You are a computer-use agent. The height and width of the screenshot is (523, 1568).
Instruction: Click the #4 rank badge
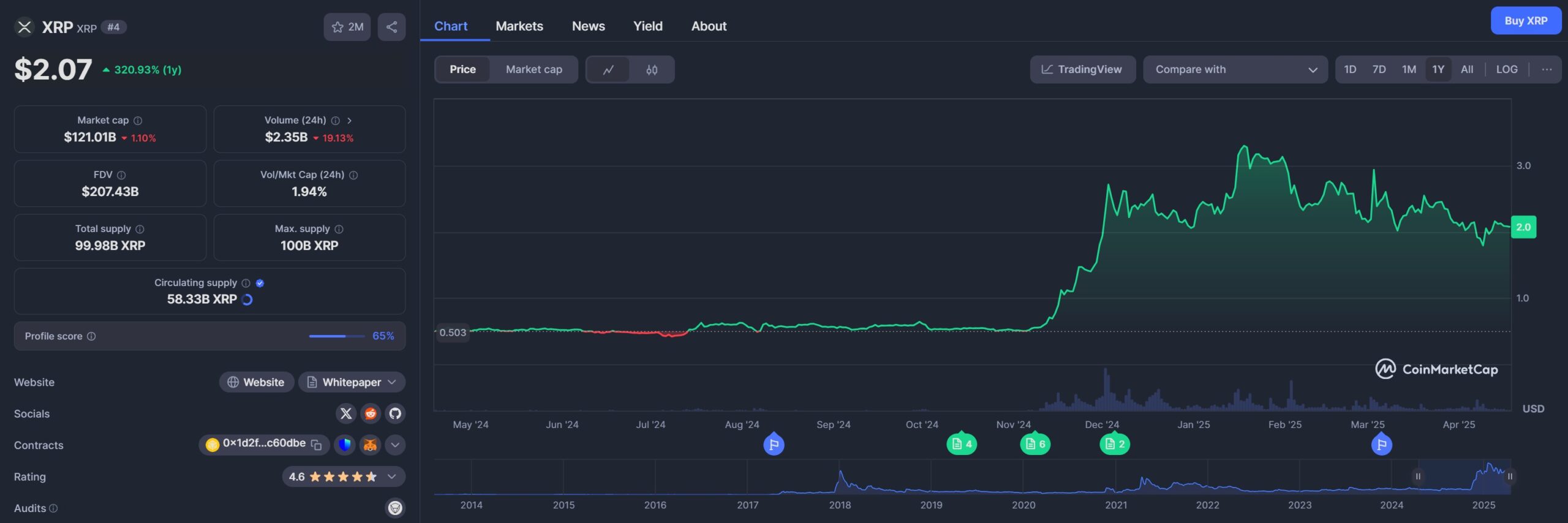(113, 27)
